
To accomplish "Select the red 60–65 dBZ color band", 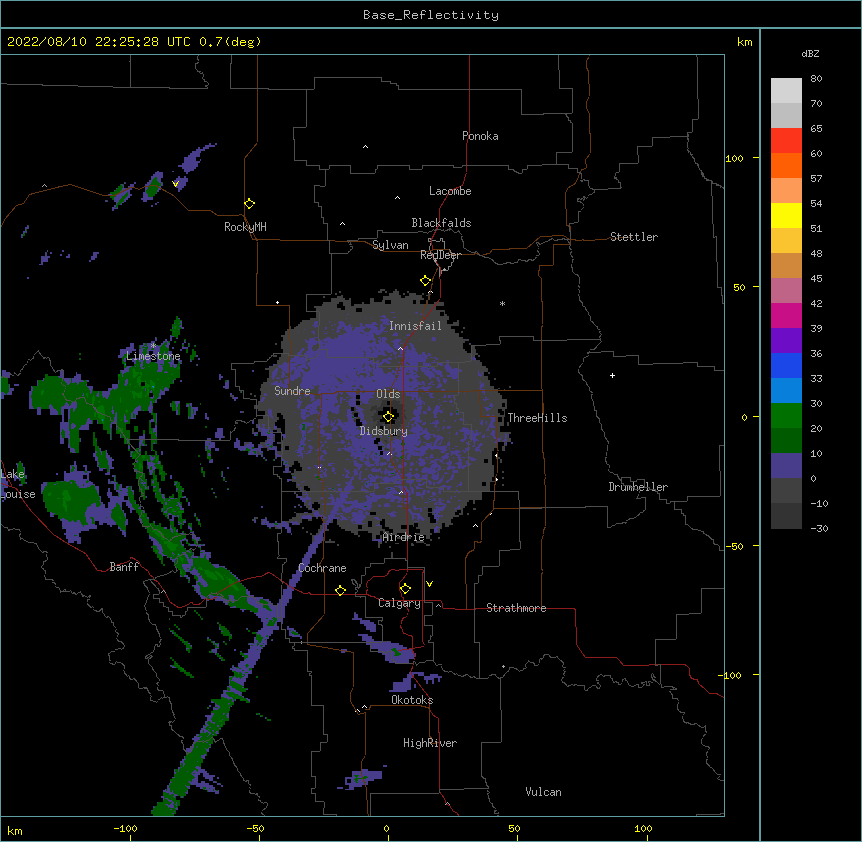I will pyautogui.click(x=786, y=141).
